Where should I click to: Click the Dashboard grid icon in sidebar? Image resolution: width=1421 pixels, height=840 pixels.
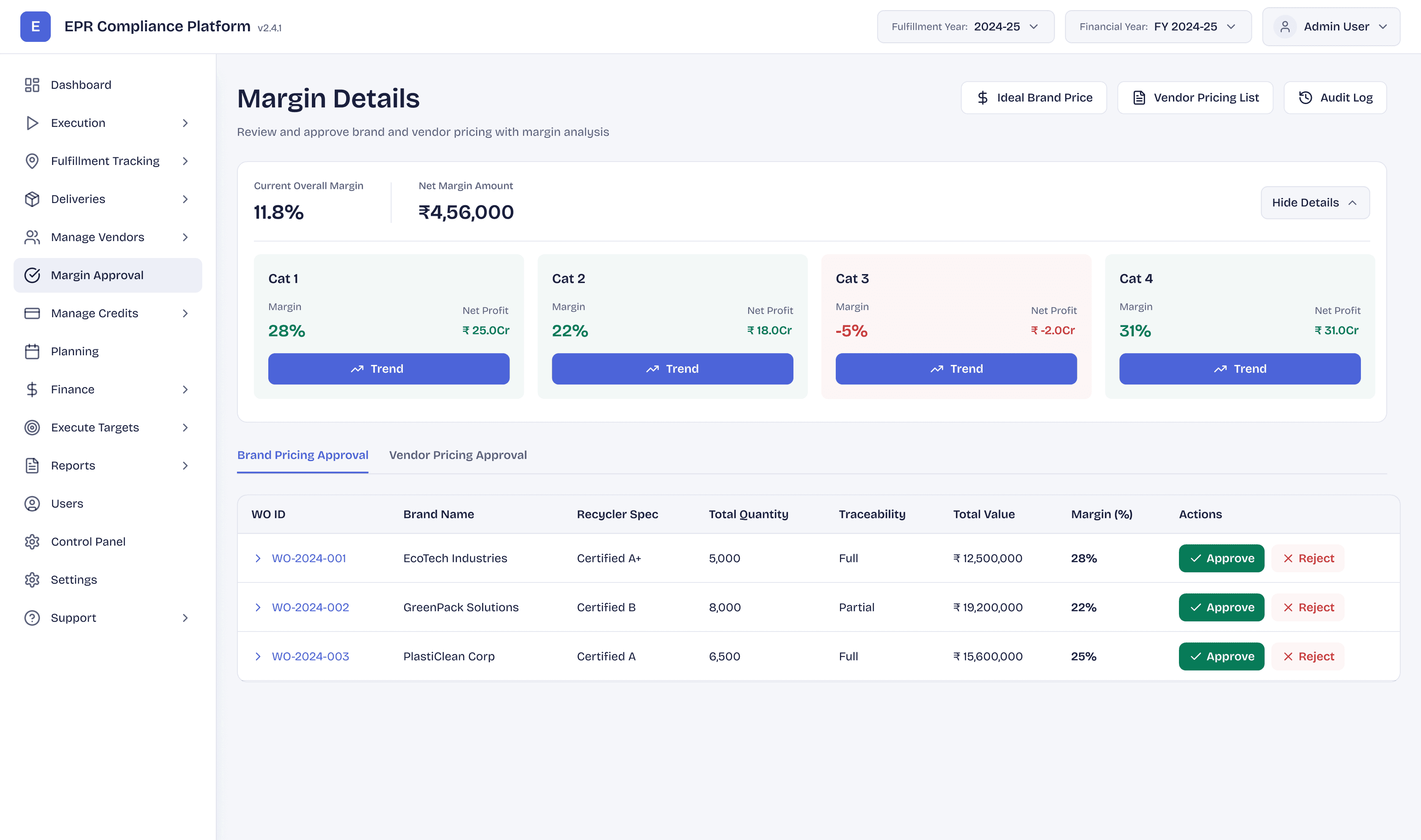point(32,85)
